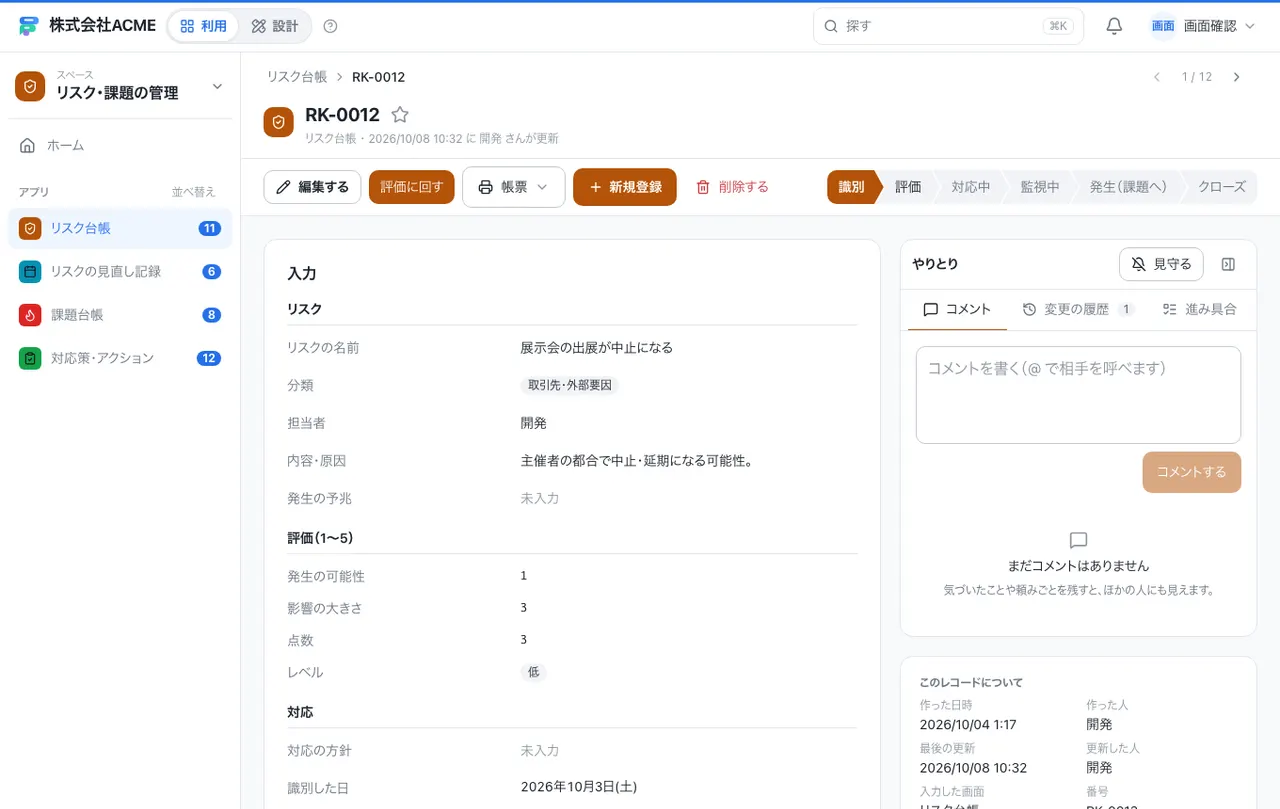Open the 進み具合 tab
Image resolution: width=1280 pixels, height=809 pixels.
1200,309
